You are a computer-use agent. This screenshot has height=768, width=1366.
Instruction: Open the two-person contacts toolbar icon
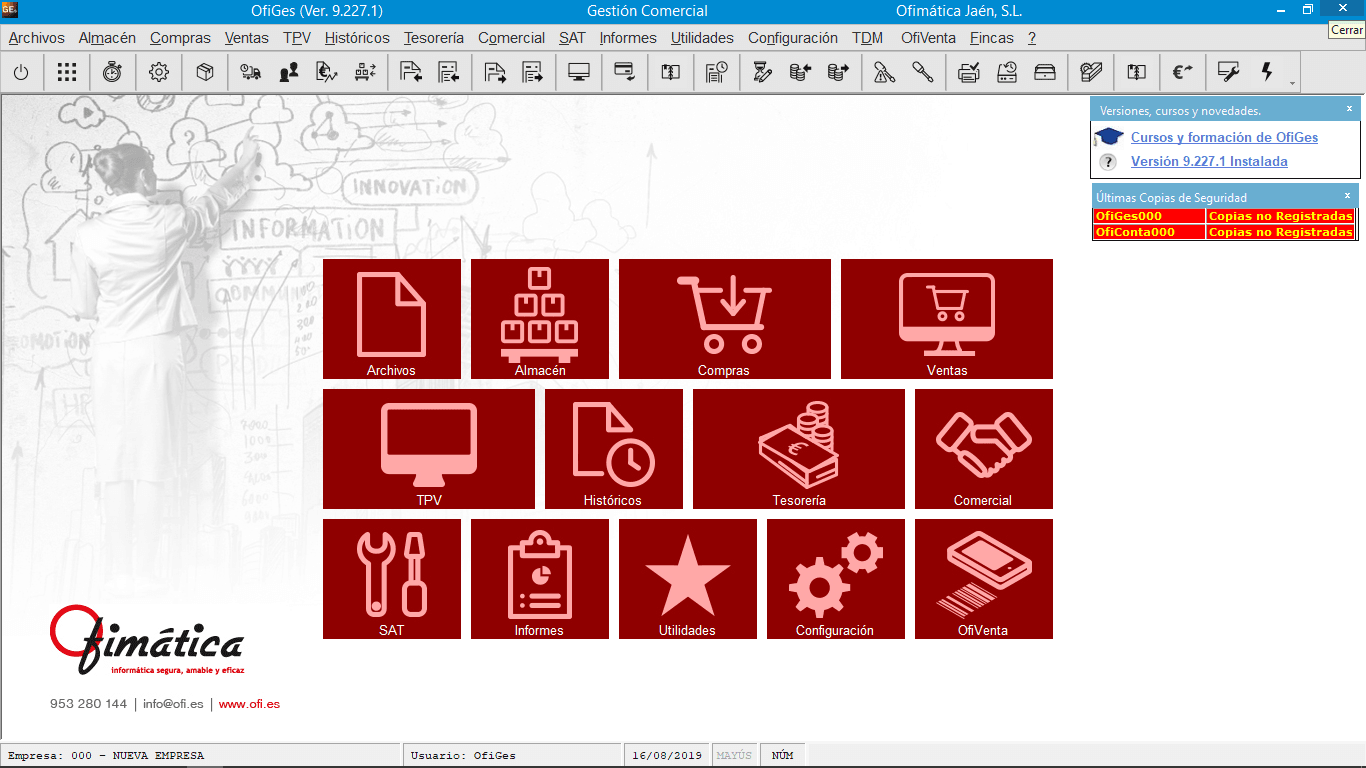289,72
